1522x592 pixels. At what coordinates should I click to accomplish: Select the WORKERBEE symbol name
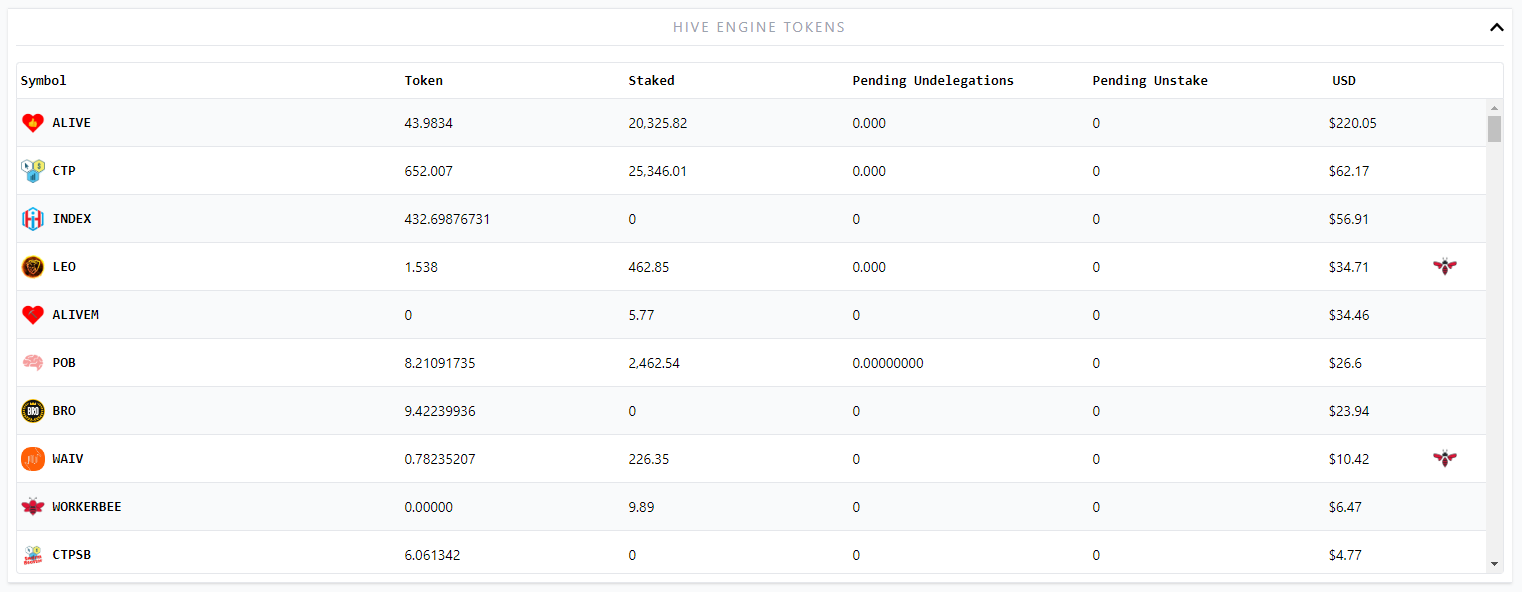(87, 507)
